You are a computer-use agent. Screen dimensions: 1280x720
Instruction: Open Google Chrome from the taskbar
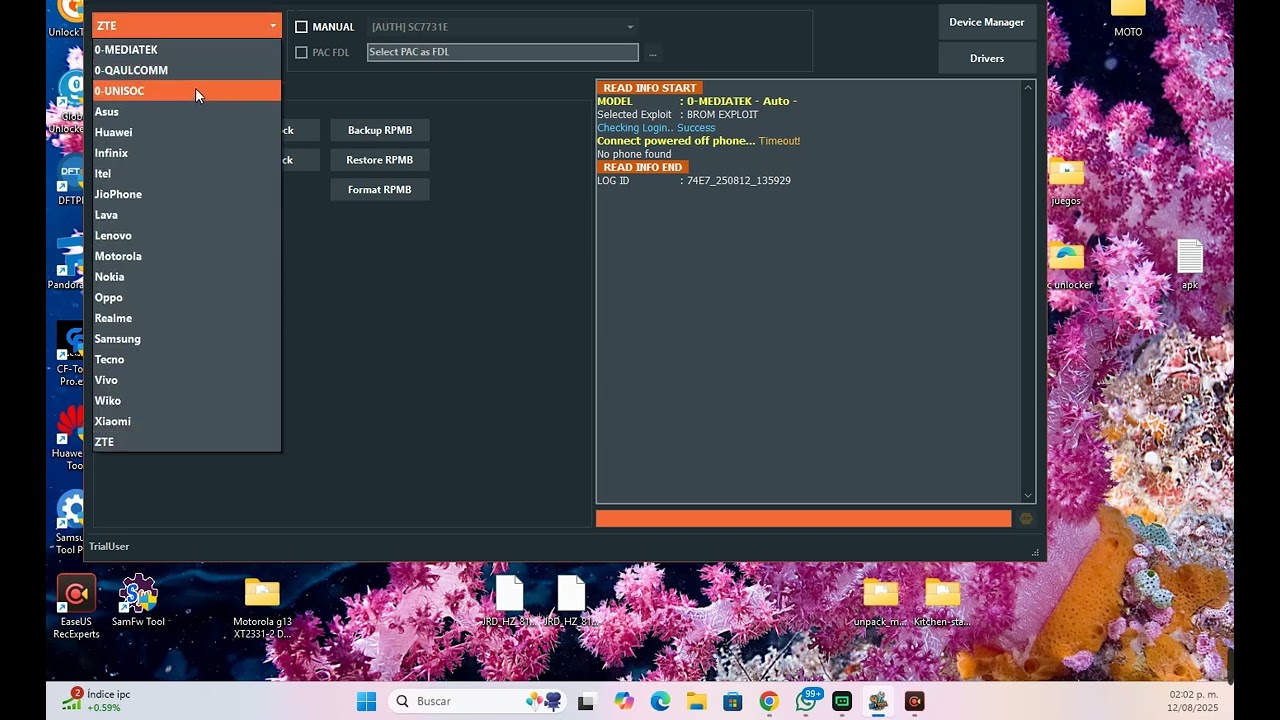pyautogui.click(x=769, y=701)
